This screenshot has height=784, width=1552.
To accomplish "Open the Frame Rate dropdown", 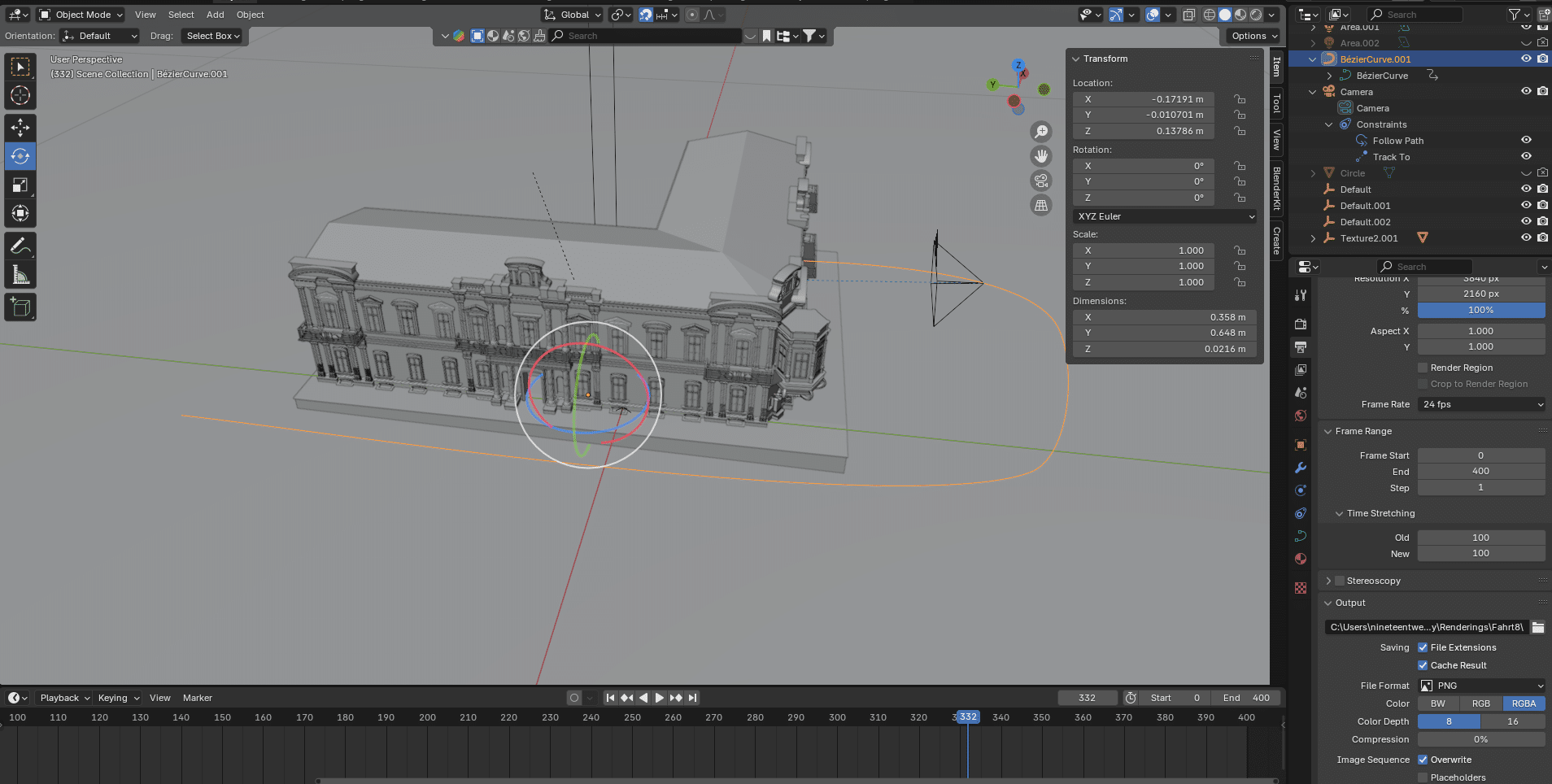I will [x=1481, y=404].
